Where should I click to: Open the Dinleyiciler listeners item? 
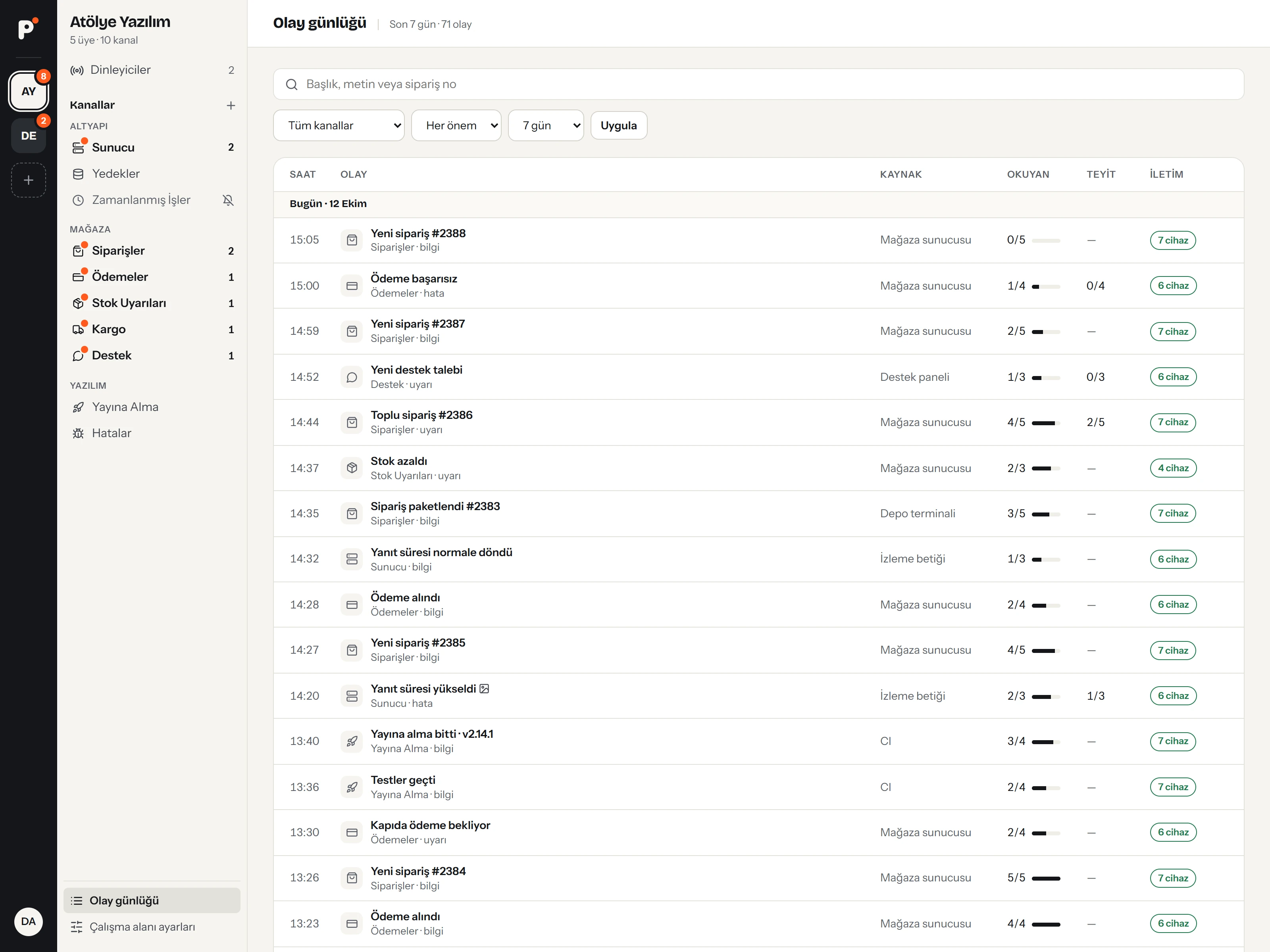[152, 70]
